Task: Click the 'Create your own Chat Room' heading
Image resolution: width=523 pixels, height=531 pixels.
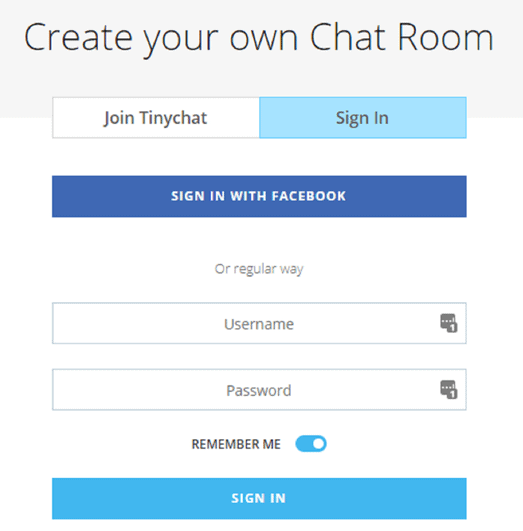Action: pos(259,38)
